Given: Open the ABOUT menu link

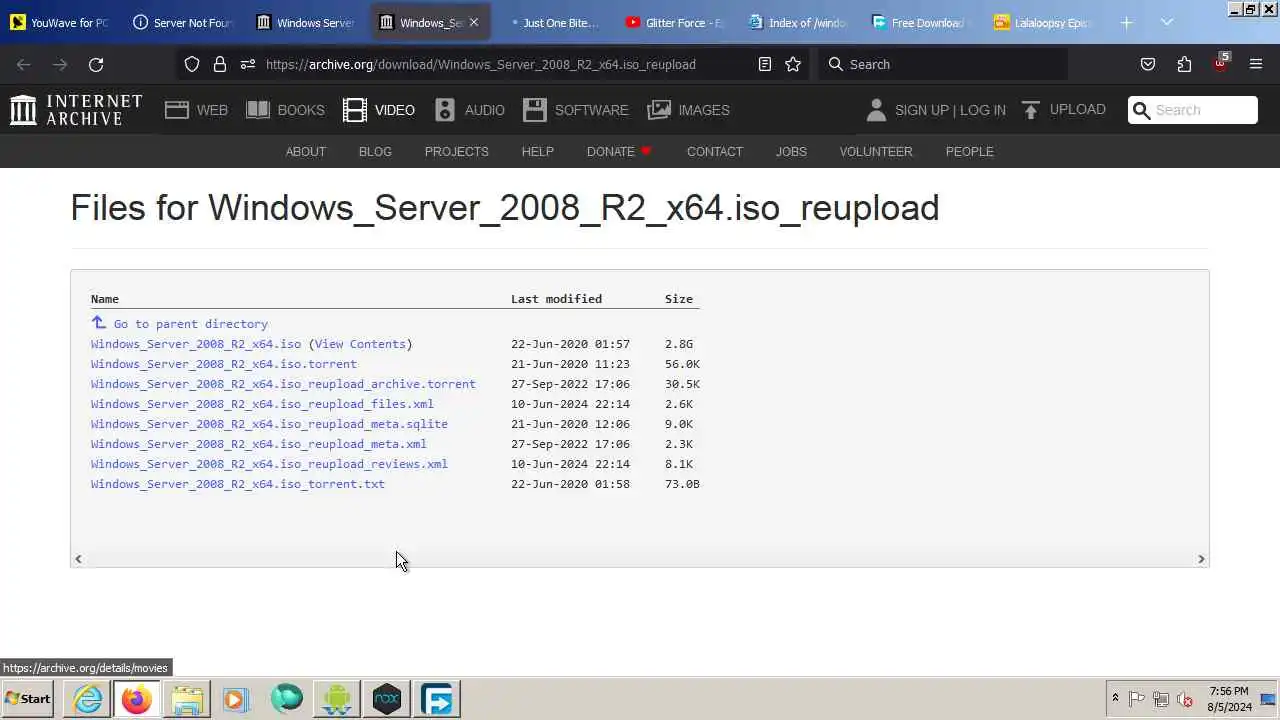Looking at the screenshot, I should point(306,152).
